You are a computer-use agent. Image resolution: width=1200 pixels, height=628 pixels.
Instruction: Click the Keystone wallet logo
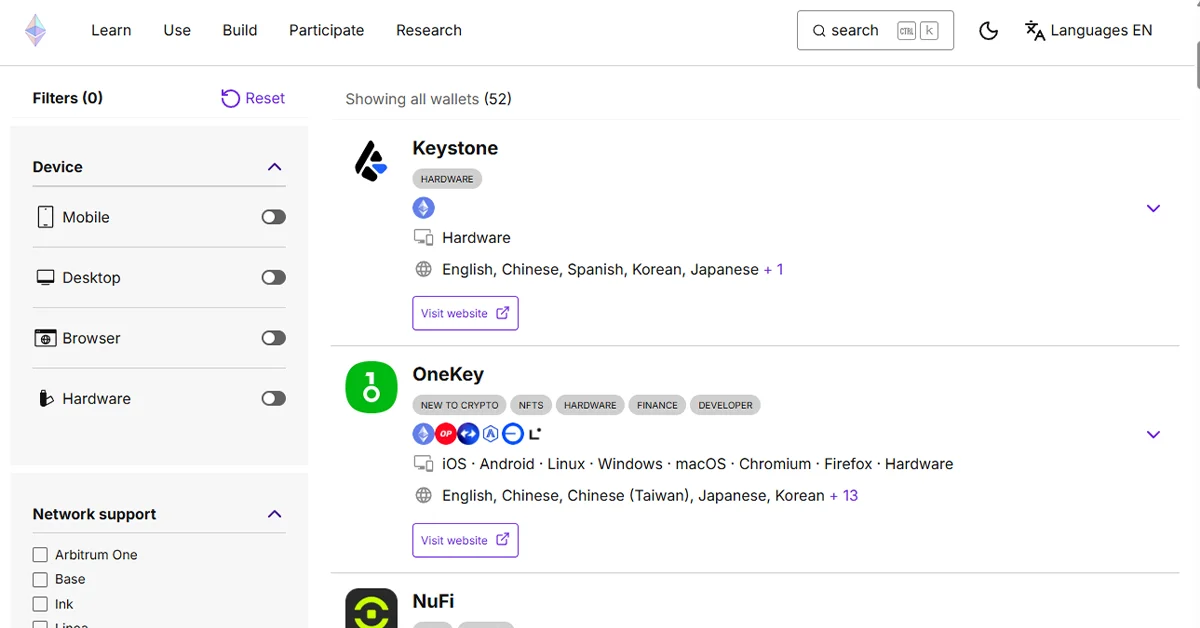pyautogui.click(x=371, y=161)
